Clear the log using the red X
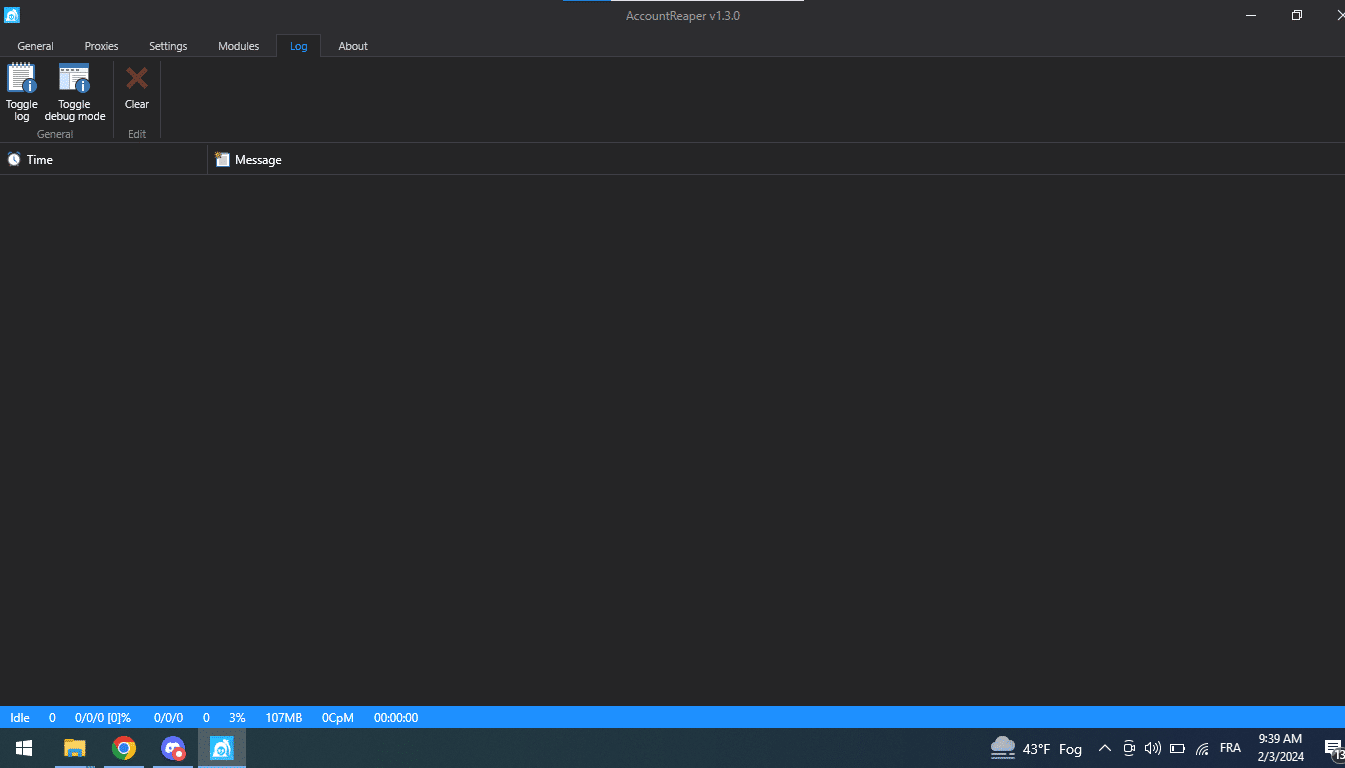The image size is (1345, 768). pos(137,88)
